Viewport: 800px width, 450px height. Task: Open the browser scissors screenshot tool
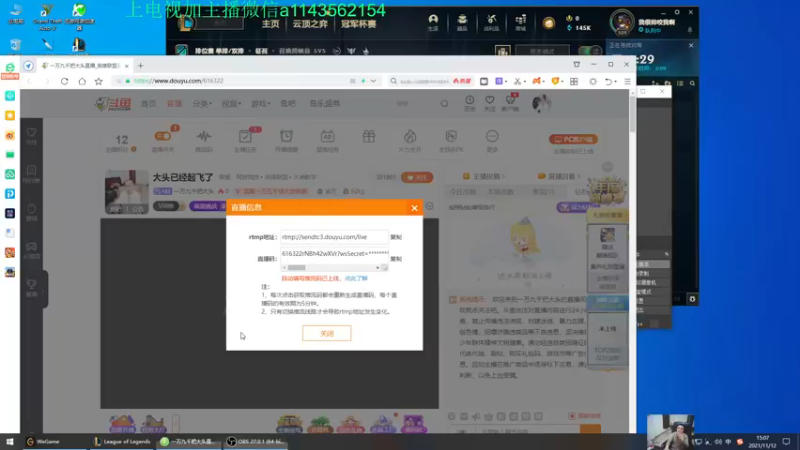[517, 81]
